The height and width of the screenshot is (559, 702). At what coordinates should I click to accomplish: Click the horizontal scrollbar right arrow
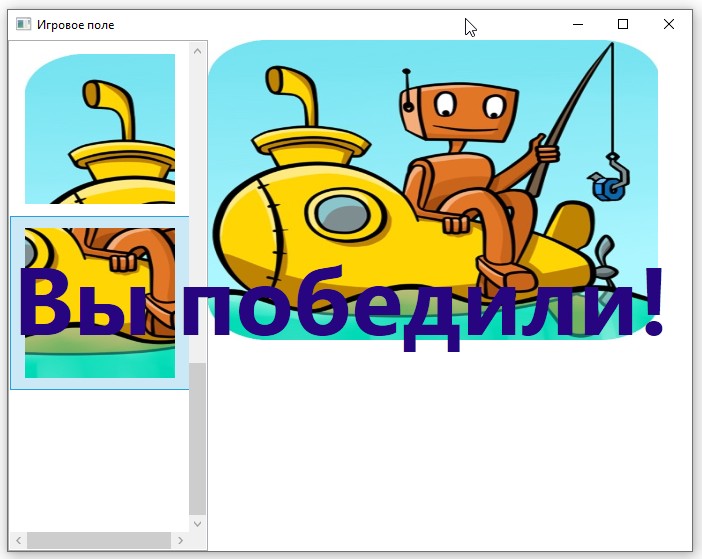(x=180, y=540)
